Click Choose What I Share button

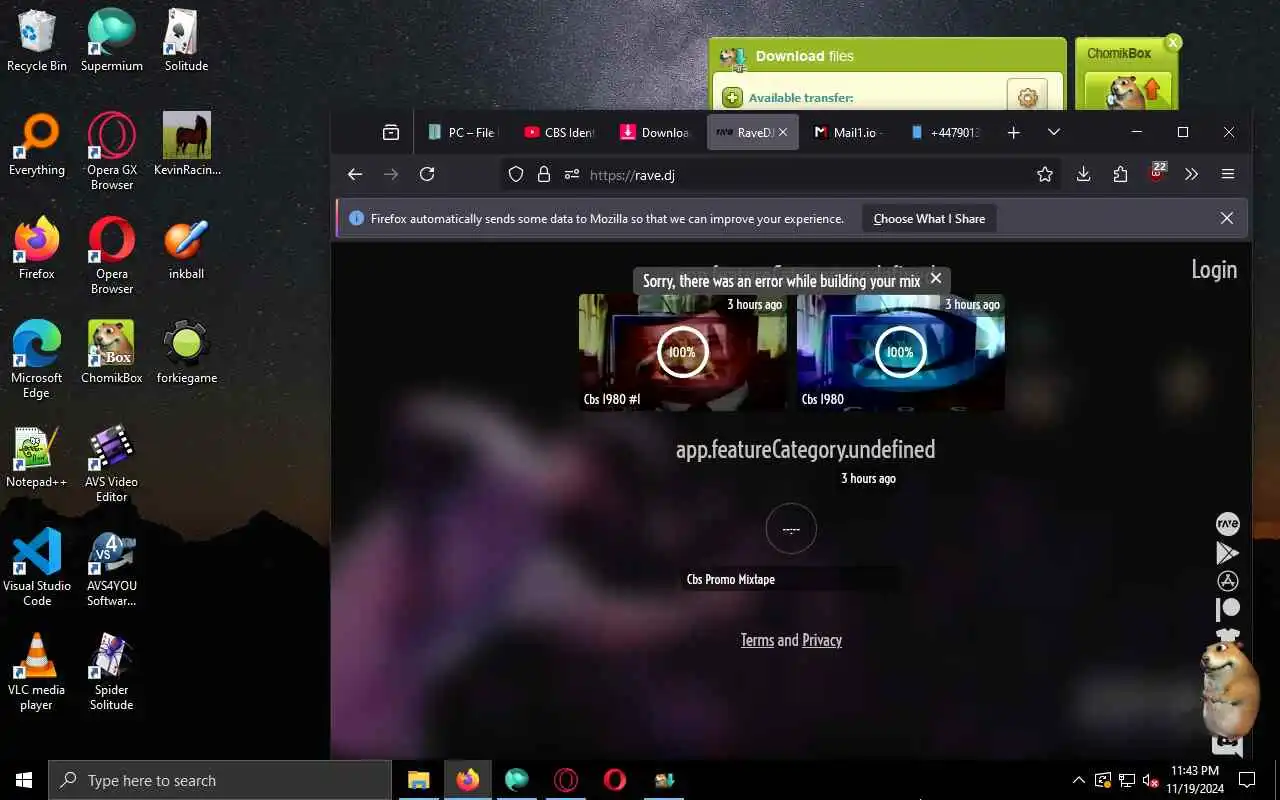pos(929,218)
